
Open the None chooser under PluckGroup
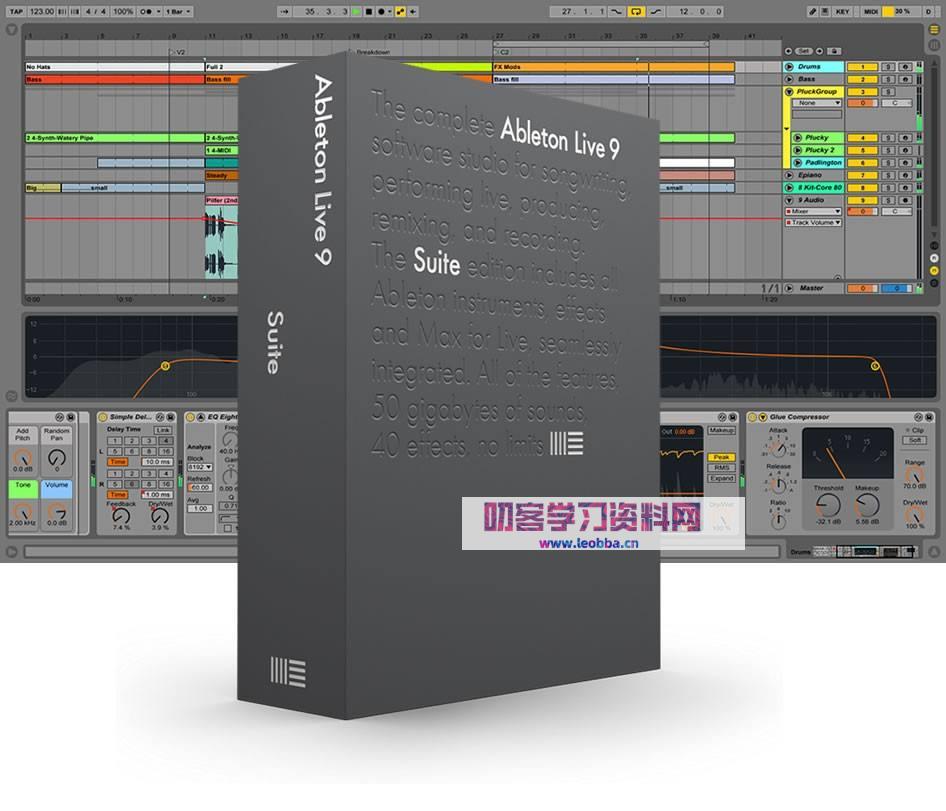[x=816, y=103]
